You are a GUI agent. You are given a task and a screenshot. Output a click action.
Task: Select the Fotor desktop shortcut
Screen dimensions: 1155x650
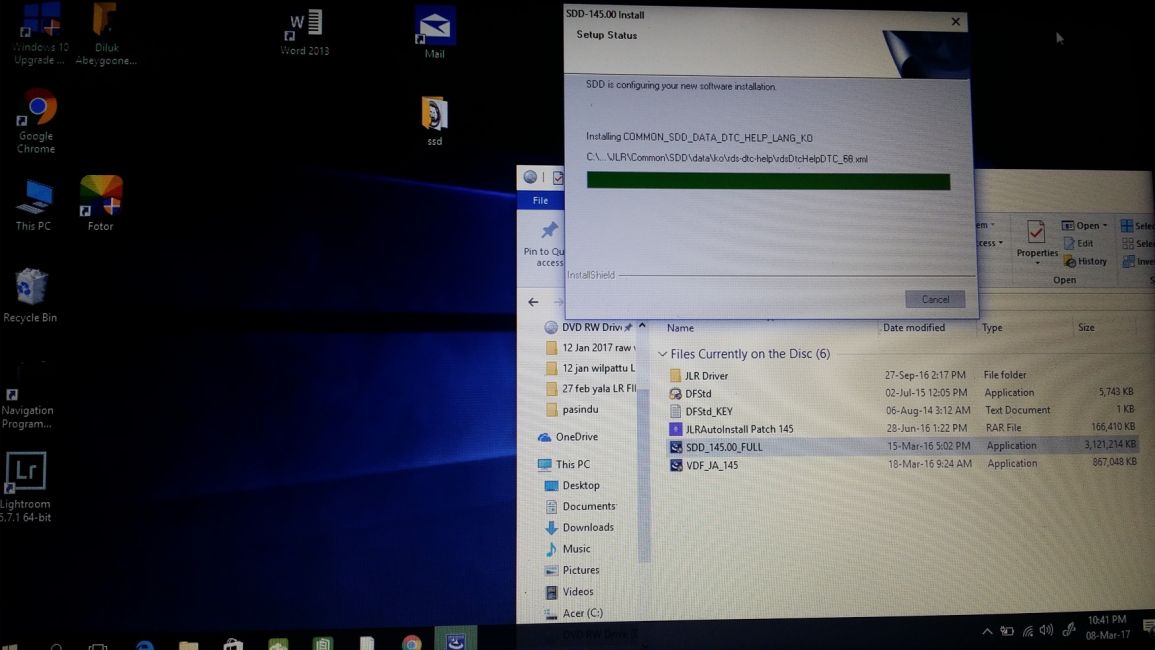click(x=101, y=203)
